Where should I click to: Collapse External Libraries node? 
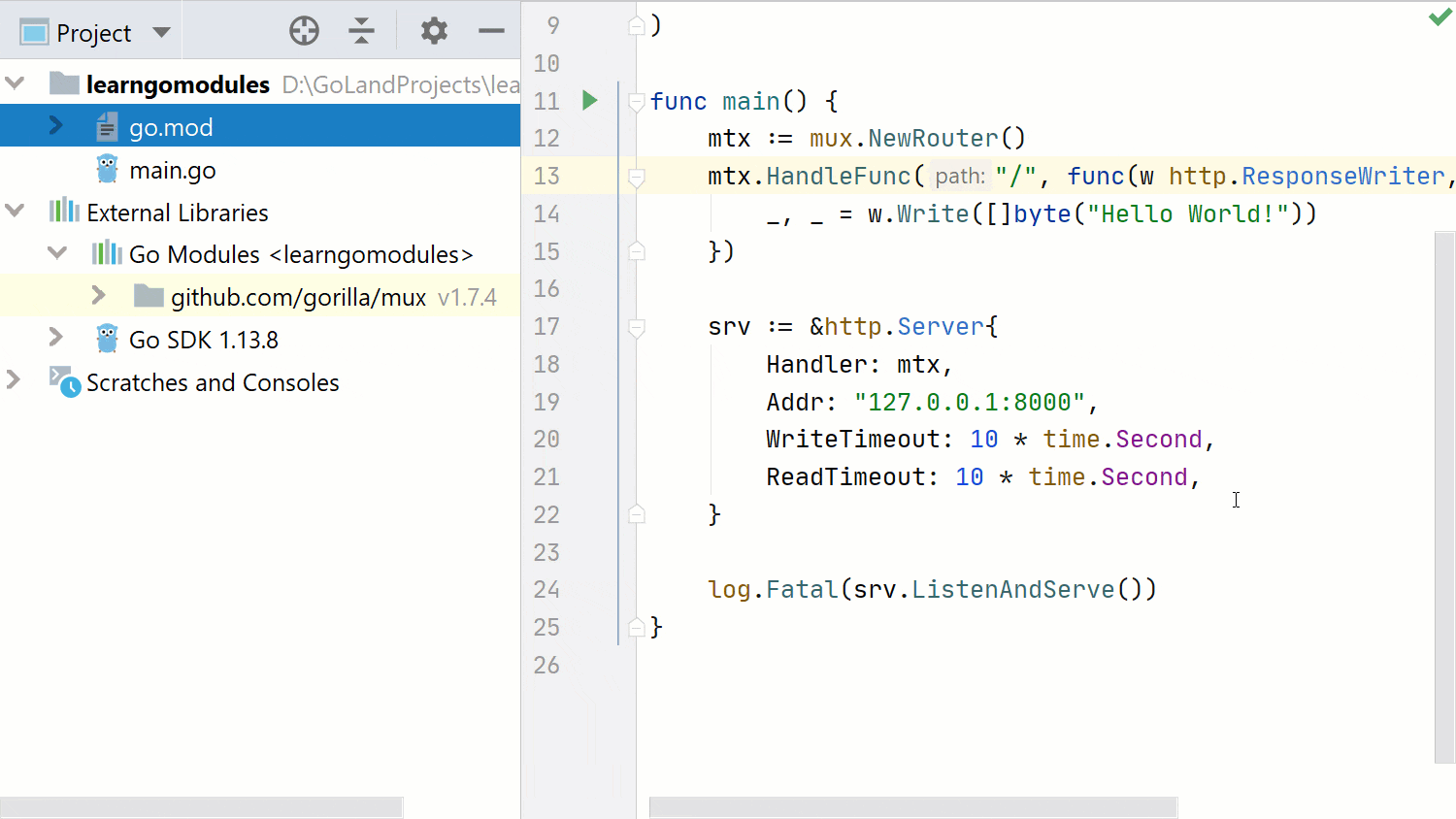[x=15, y=211]
